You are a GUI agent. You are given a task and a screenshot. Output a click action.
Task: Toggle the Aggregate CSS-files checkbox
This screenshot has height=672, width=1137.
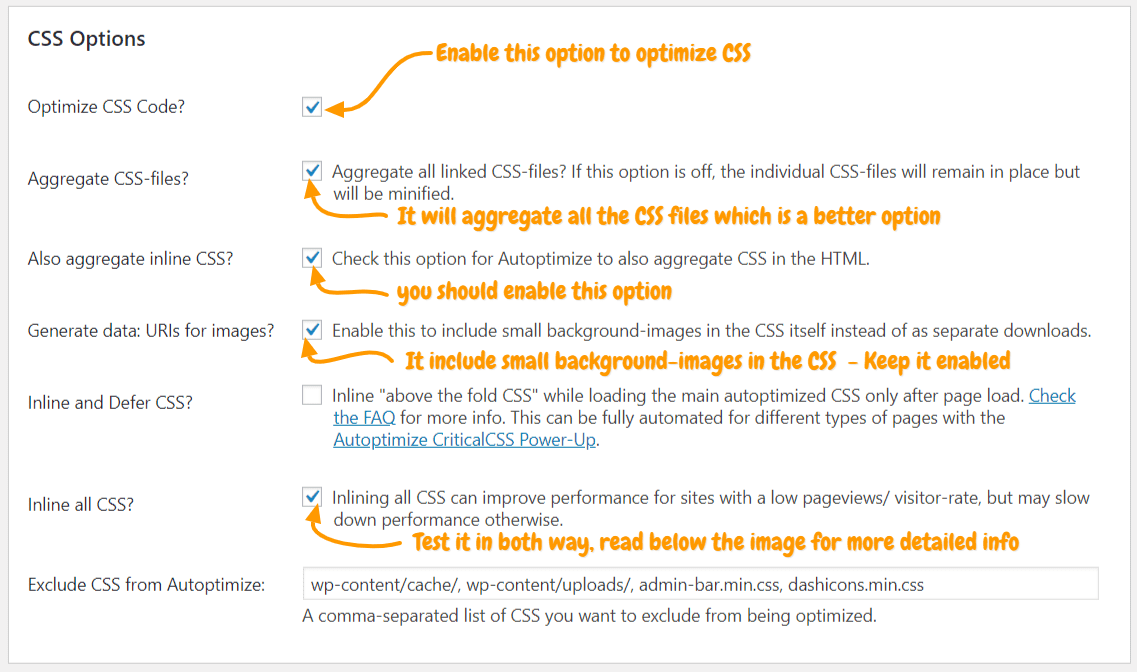[x=311, y=171]
